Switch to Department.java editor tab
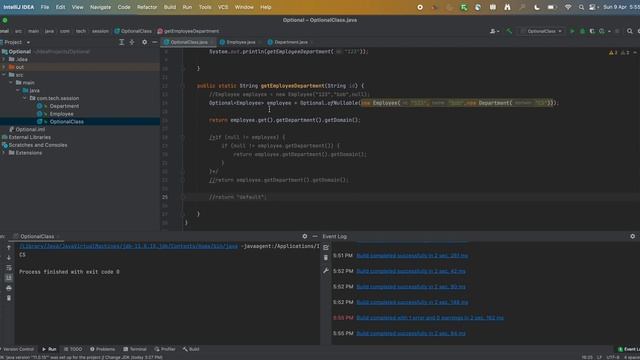 pos(291,42)
